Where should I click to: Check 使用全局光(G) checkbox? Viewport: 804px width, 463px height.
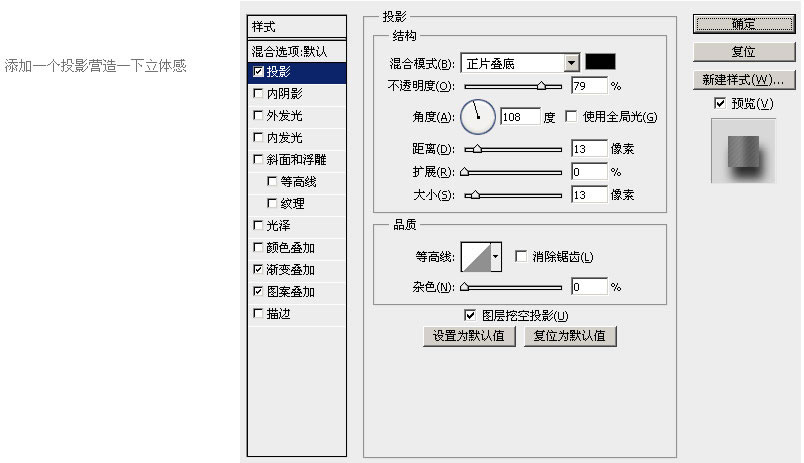tap(571, 116)
